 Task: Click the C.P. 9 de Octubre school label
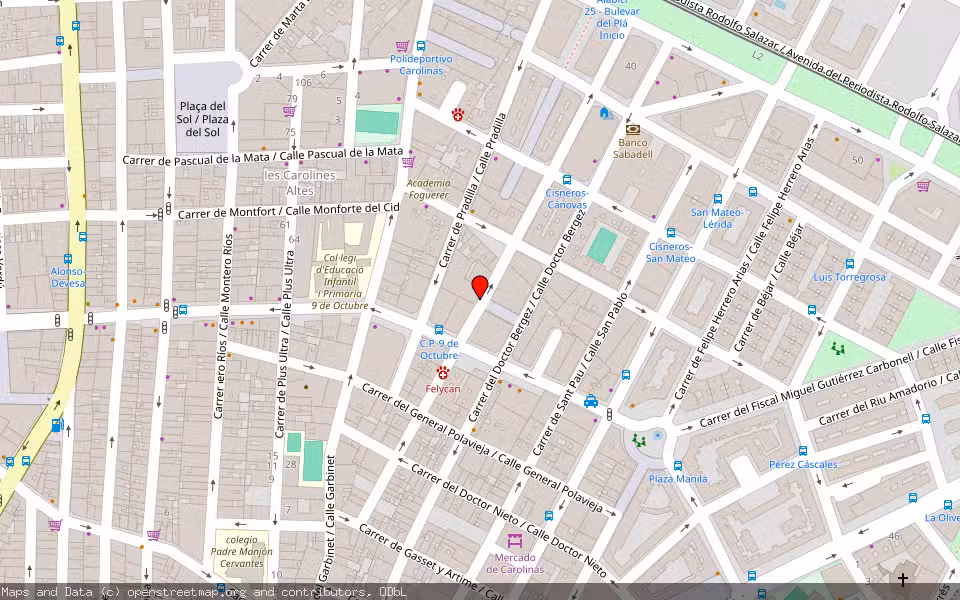[x=438, y=350]
